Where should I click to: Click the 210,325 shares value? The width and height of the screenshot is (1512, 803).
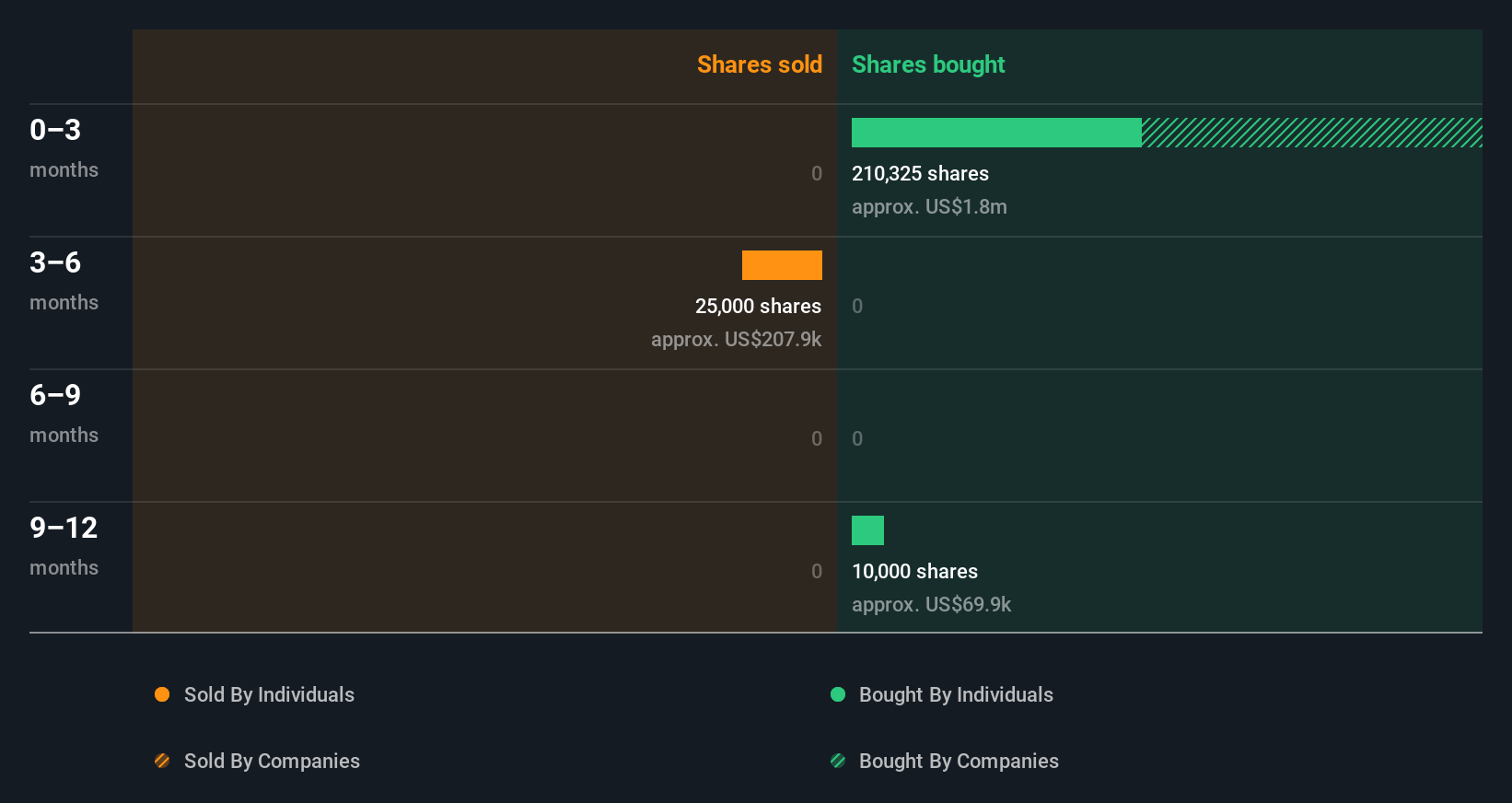point(920,174)
